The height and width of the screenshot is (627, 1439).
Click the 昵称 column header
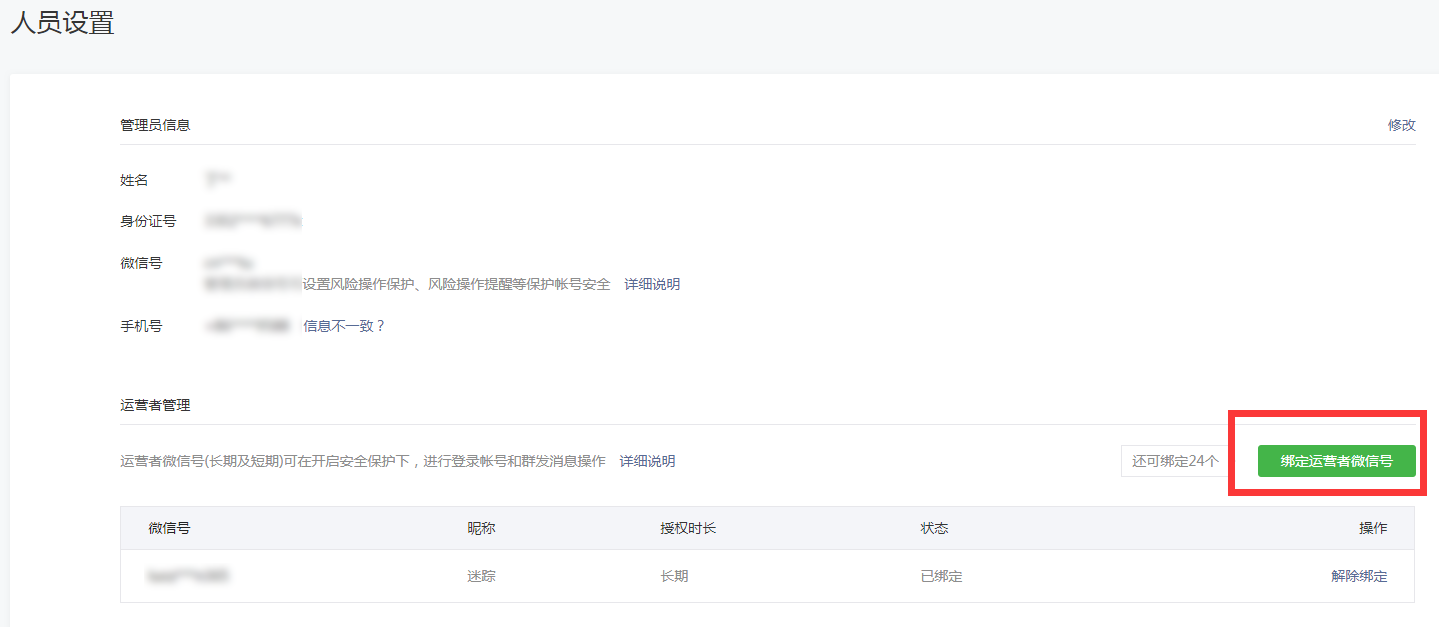[x=481, y=528]
